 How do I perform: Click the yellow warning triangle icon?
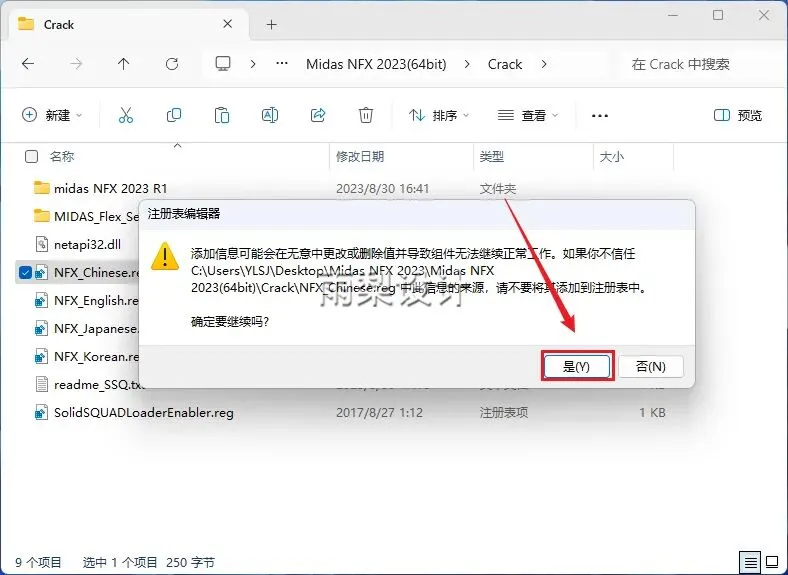[x=165, y=256]
